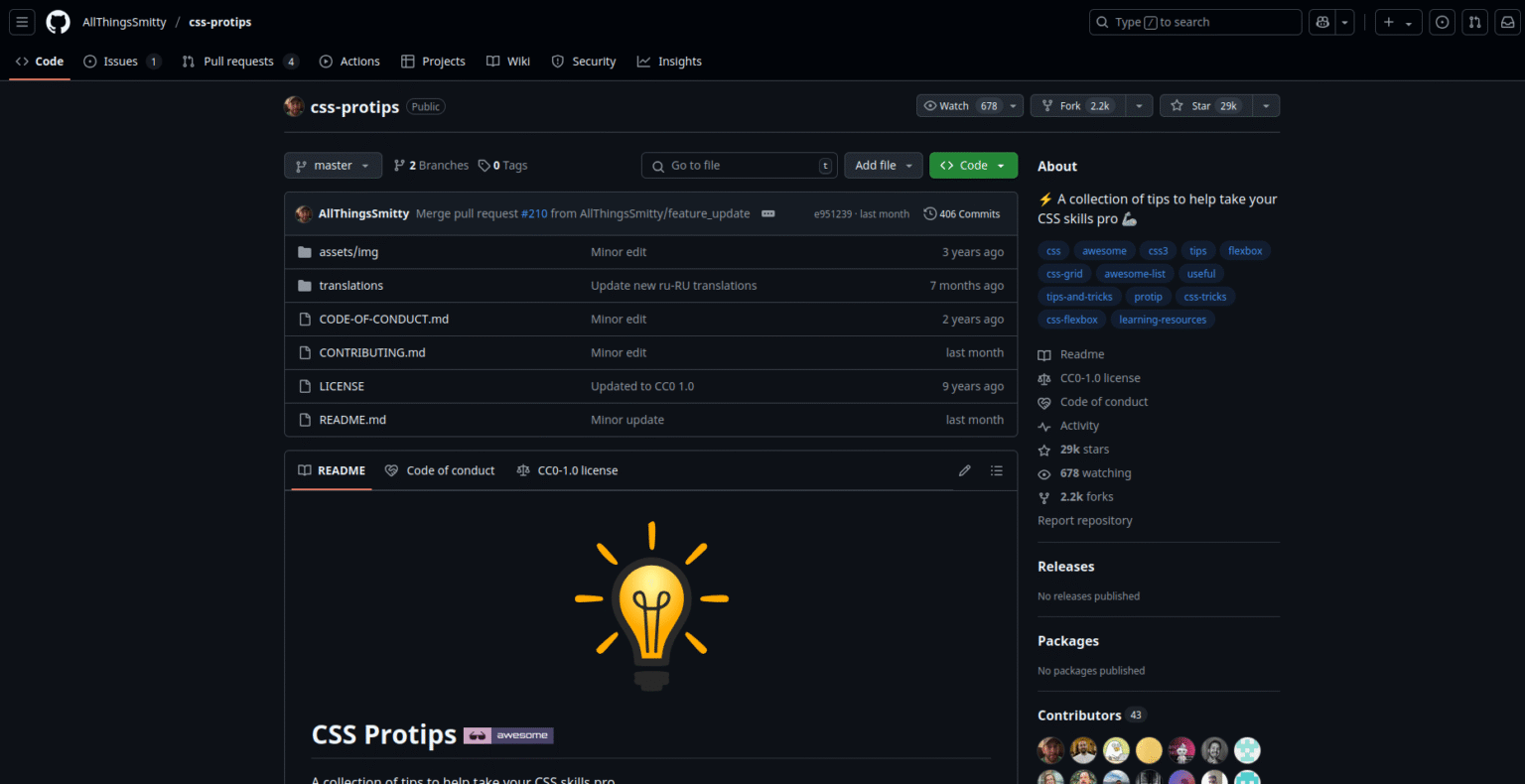The image size is (1525, 784).
Task: Open your notifications inbox
Action: coord(1507,21)
